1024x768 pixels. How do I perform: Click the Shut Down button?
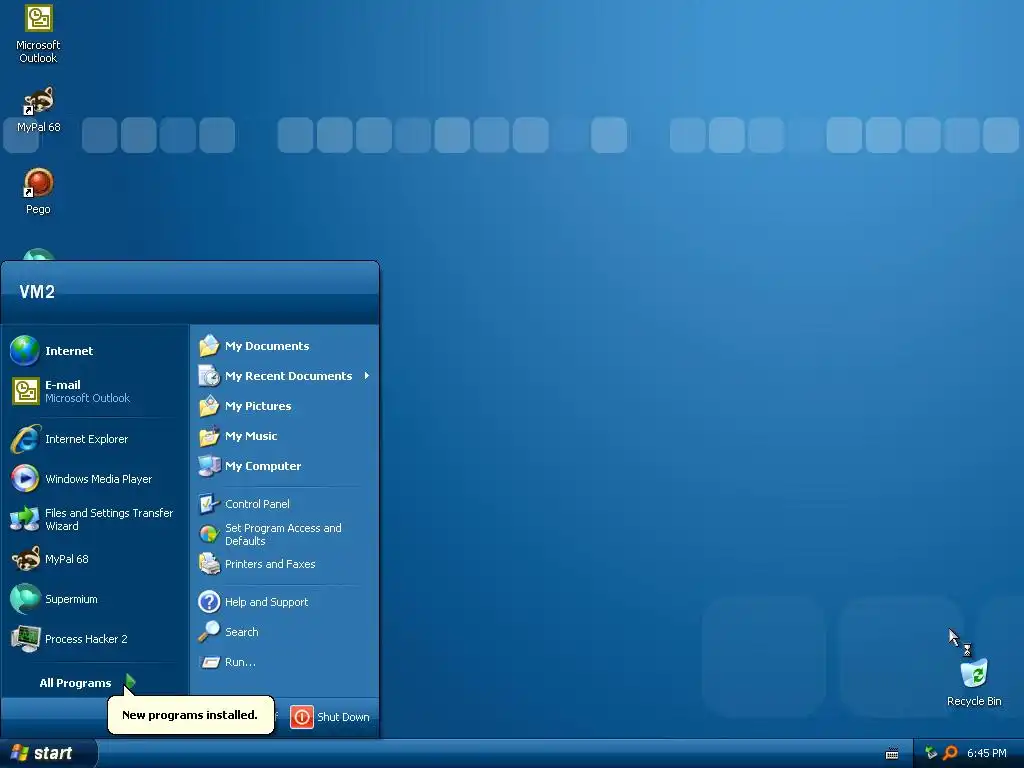(330, 716)
